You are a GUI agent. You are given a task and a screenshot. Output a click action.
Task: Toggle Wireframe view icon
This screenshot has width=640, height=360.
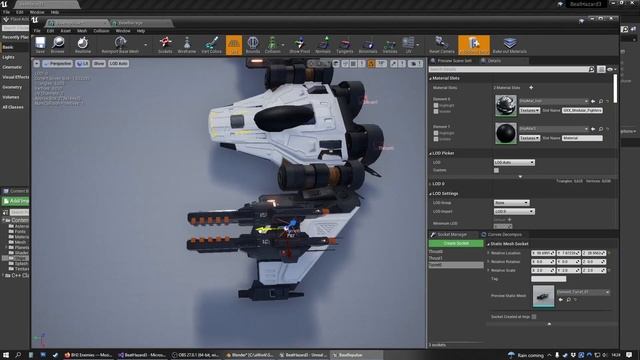[187, 44]
